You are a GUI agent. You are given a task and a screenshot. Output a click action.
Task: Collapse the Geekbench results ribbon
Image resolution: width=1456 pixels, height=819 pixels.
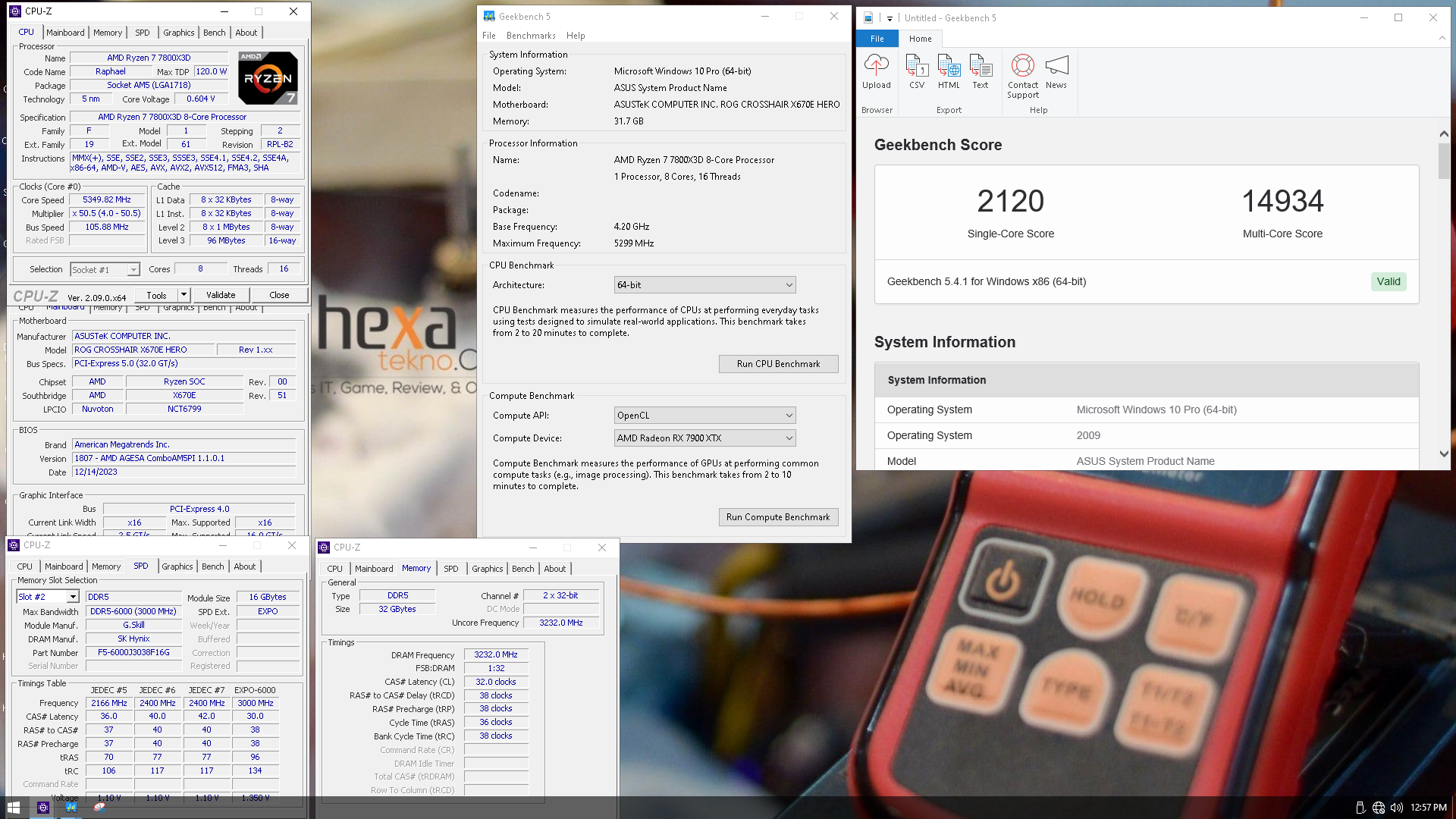pos(1442,38)
